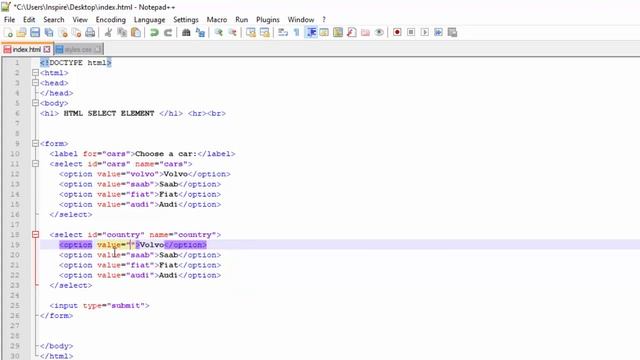The width and height of the screenshot is (640, 360).
Task: Click the Copy toolbar icon
Action: click(x=122, y=33)
